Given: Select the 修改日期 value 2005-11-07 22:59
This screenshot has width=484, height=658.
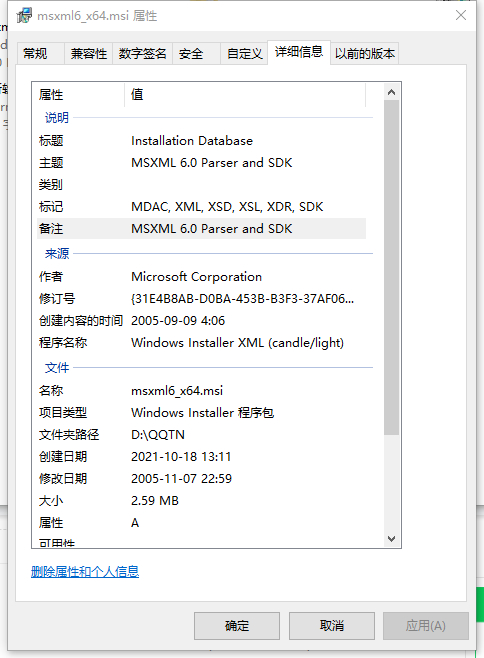Looking at the screenshot, I should [x=181, y=478].
